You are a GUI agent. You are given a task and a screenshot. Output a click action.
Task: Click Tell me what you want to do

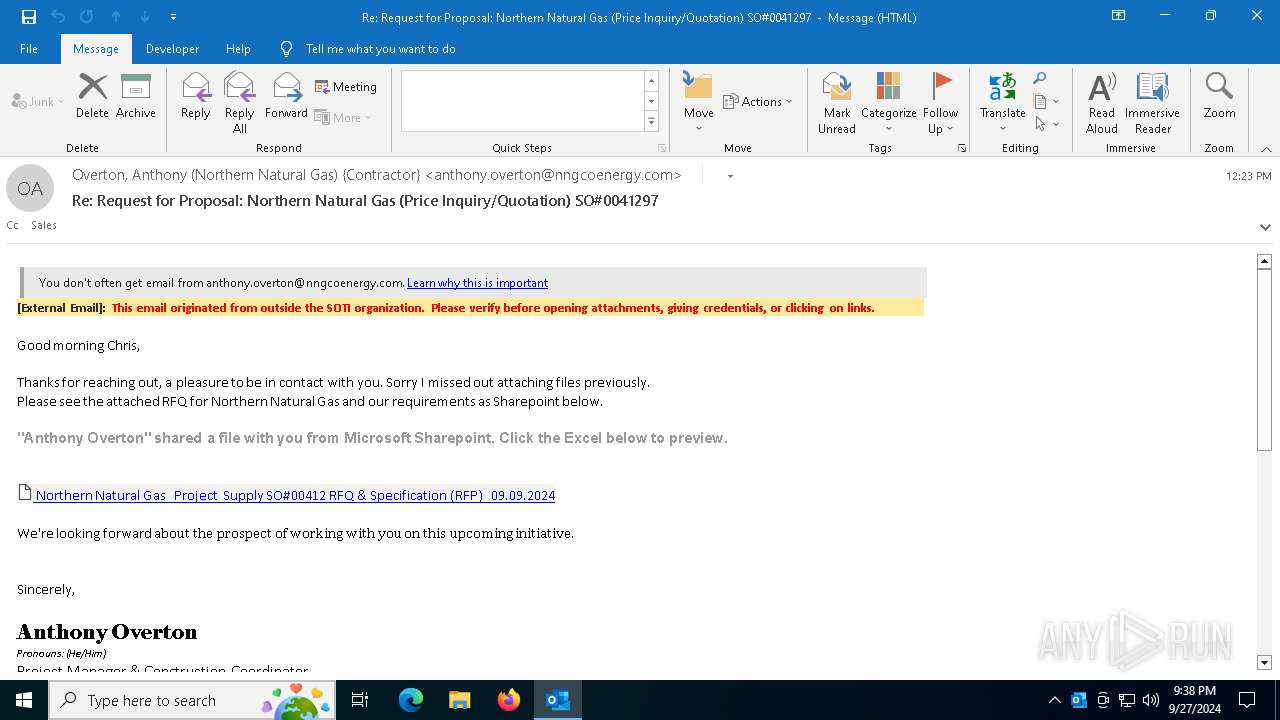tap(380, 49)
